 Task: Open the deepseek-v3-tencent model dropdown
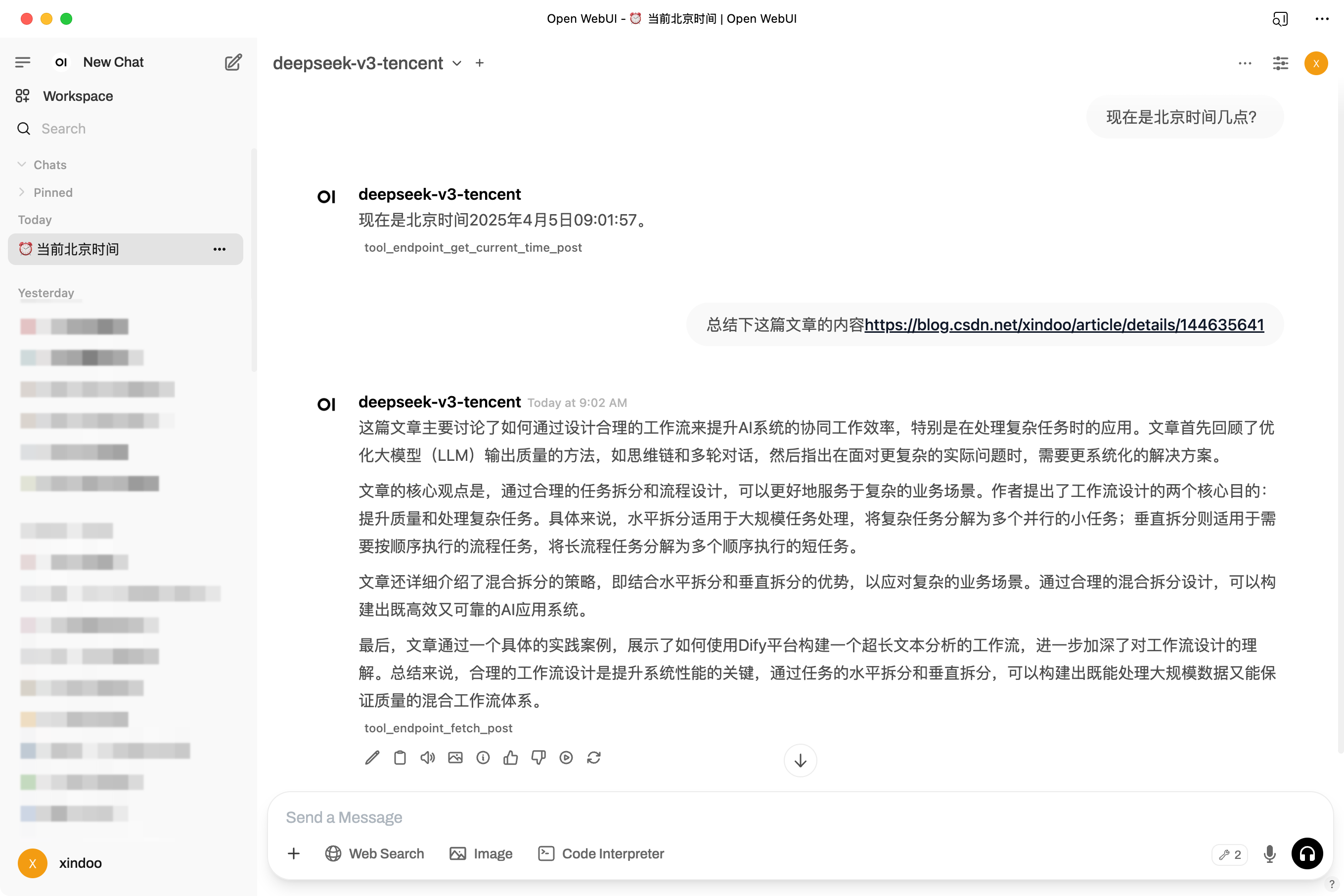point(456,63)
